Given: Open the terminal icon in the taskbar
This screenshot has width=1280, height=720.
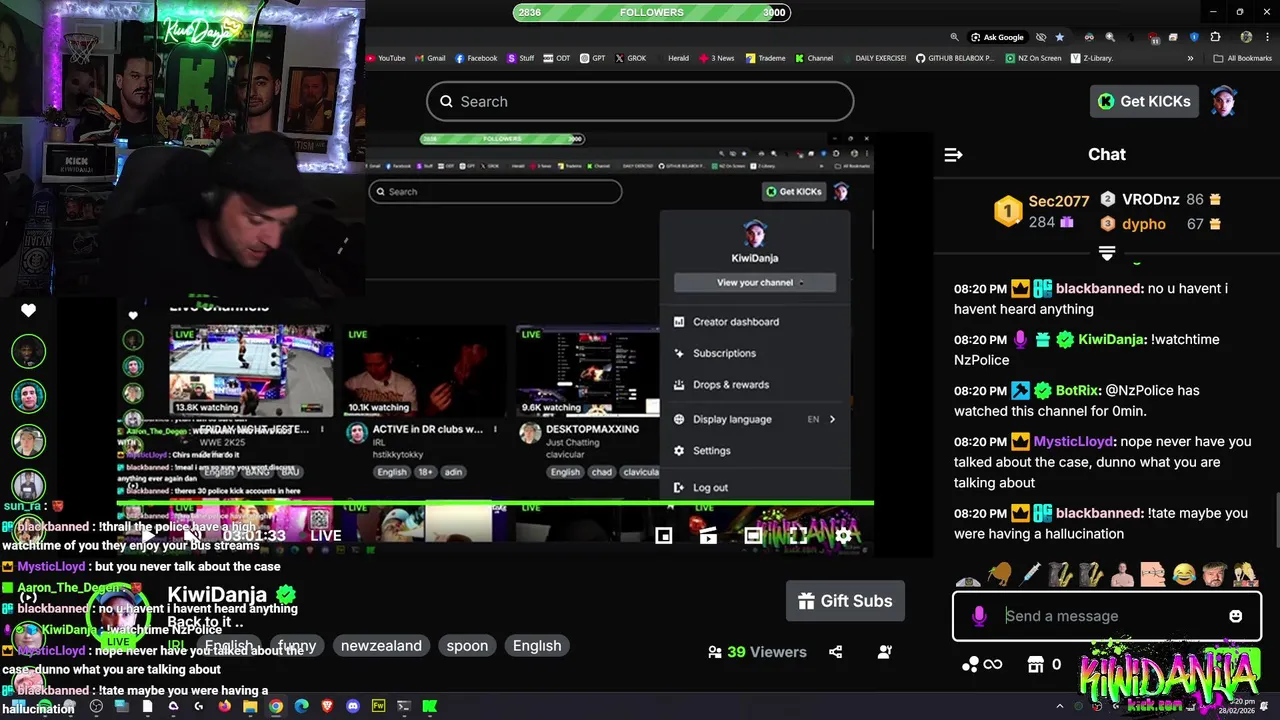Looking at the screenshot, I should pyautogui.click(x=404, y=706).
